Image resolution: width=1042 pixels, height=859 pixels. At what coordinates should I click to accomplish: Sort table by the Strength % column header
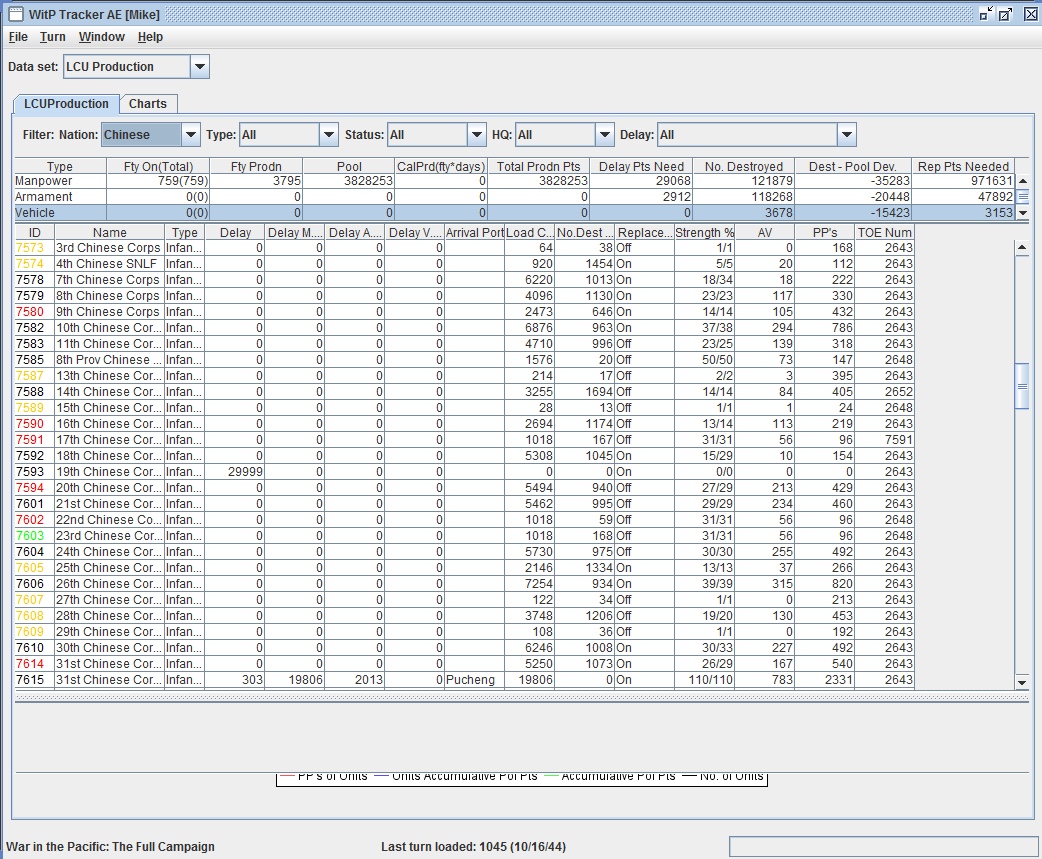(704, 233)
